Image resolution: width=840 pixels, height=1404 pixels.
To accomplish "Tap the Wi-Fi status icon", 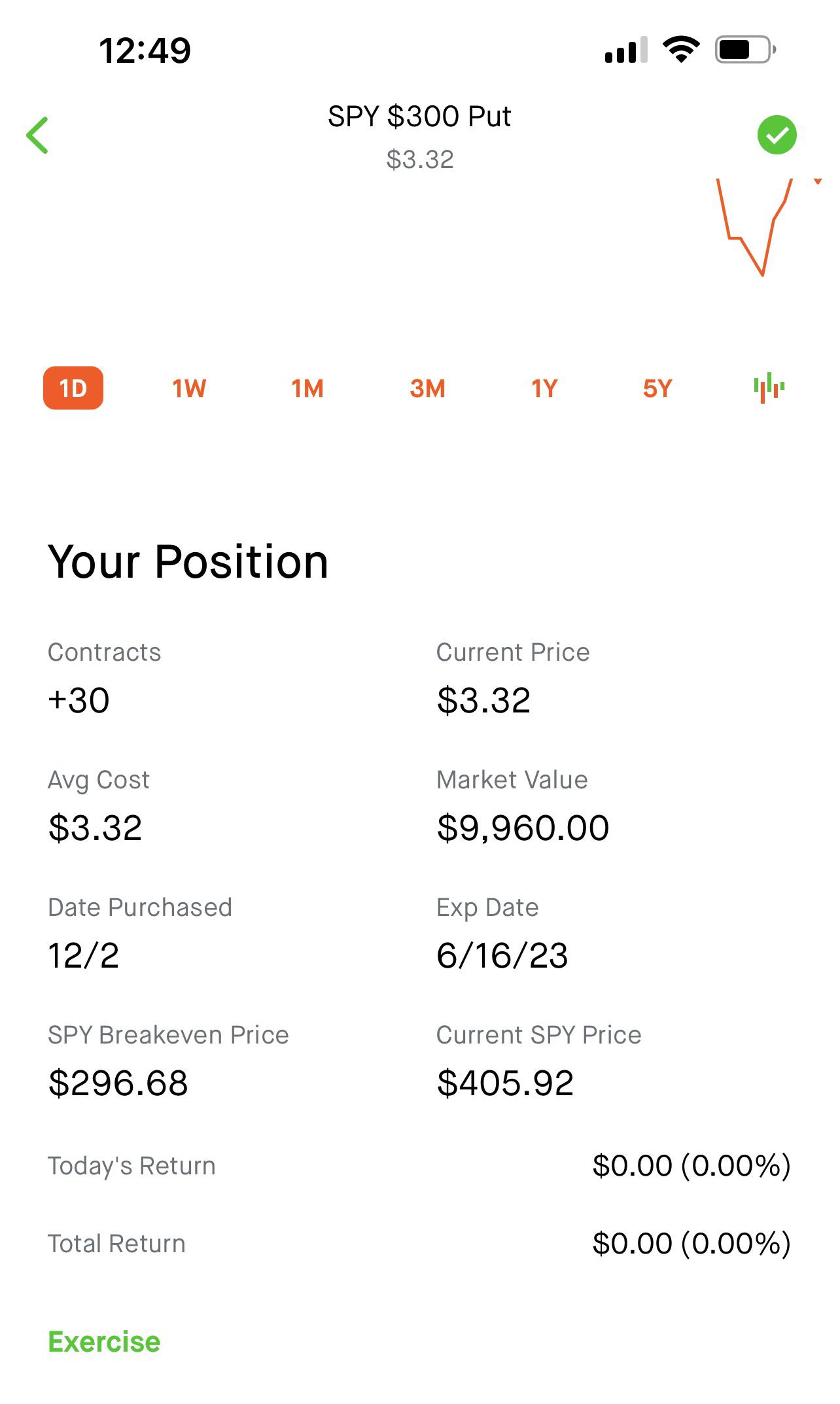I will click(681, 50).
